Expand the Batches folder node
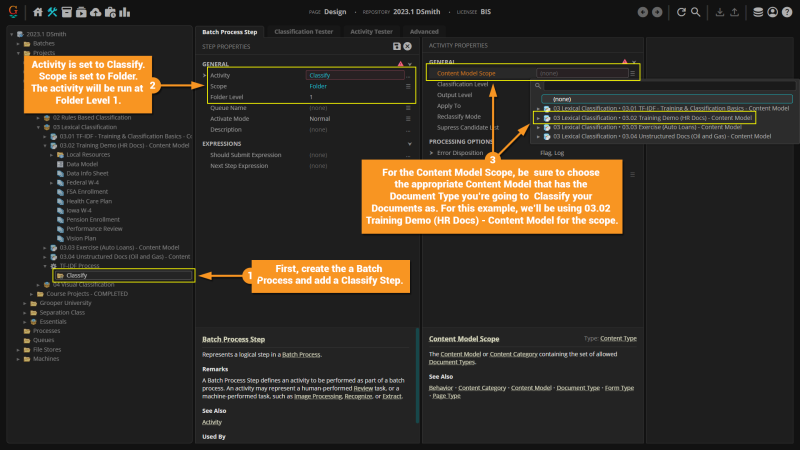 18,44
